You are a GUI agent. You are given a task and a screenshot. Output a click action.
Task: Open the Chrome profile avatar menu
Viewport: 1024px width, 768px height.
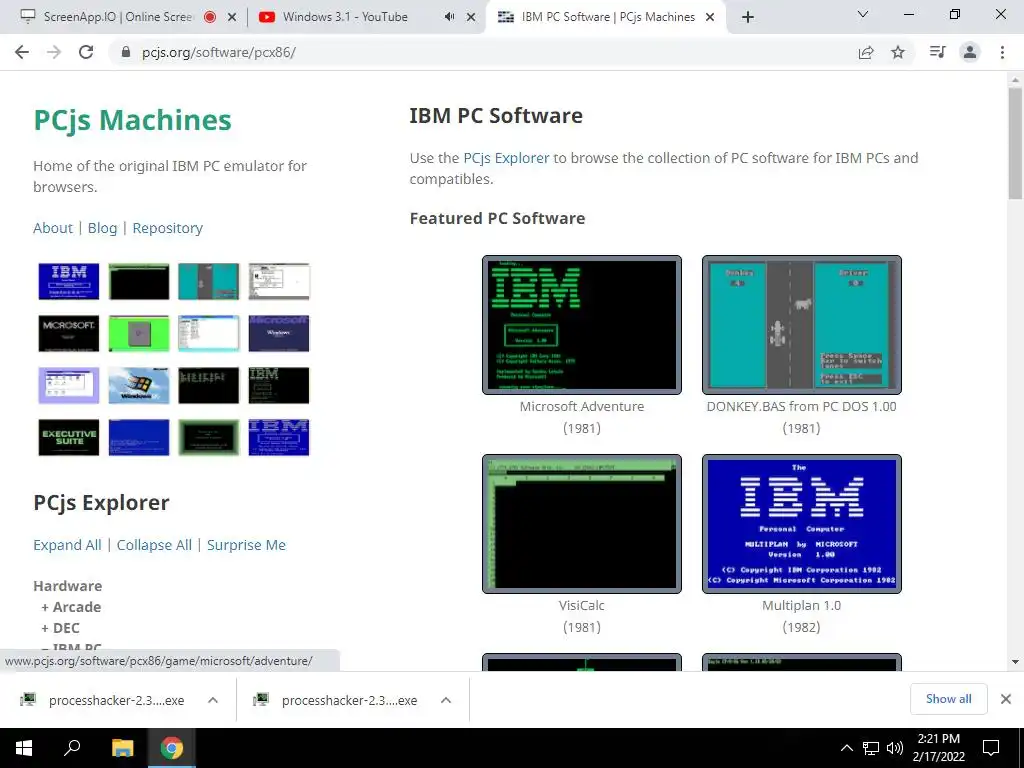coord(970,52)
